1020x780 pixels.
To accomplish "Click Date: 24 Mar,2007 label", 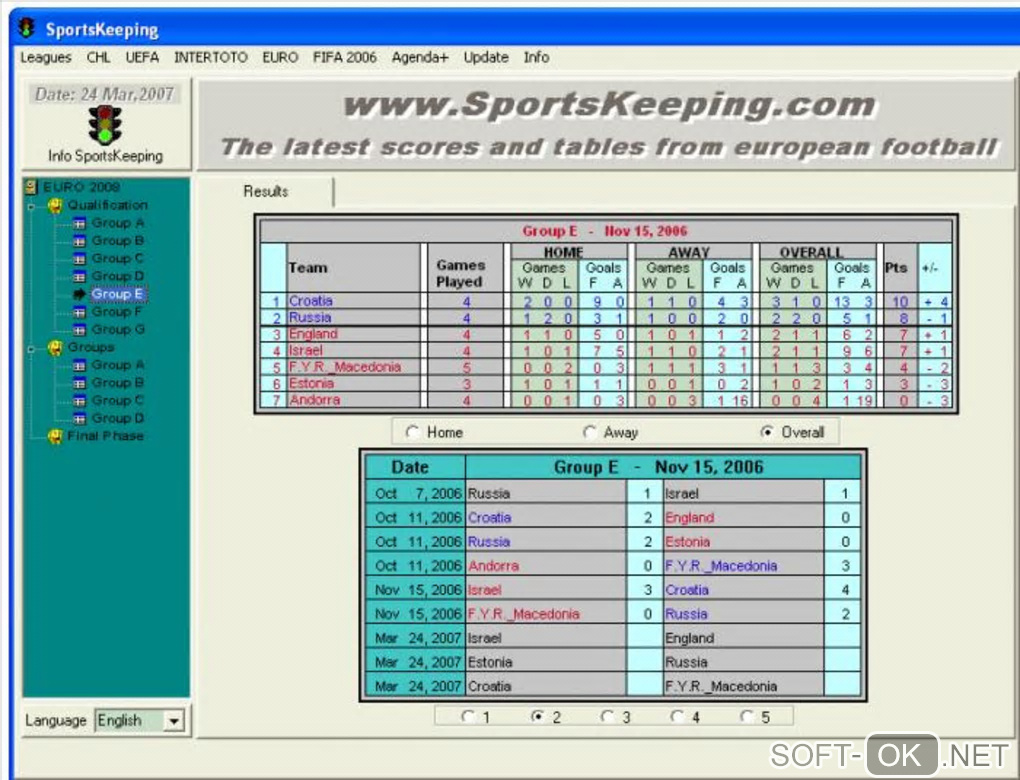I will pyautogui.click(x=104, y=94).
